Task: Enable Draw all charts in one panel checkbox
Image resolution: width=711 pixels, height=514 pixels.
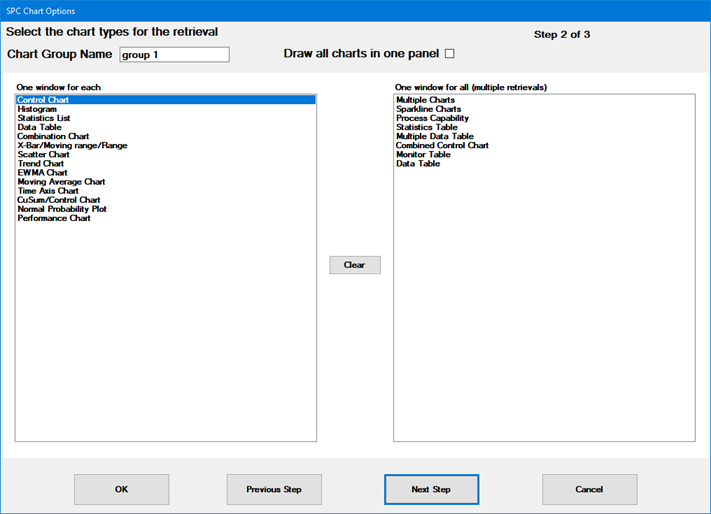Action: 449,54
